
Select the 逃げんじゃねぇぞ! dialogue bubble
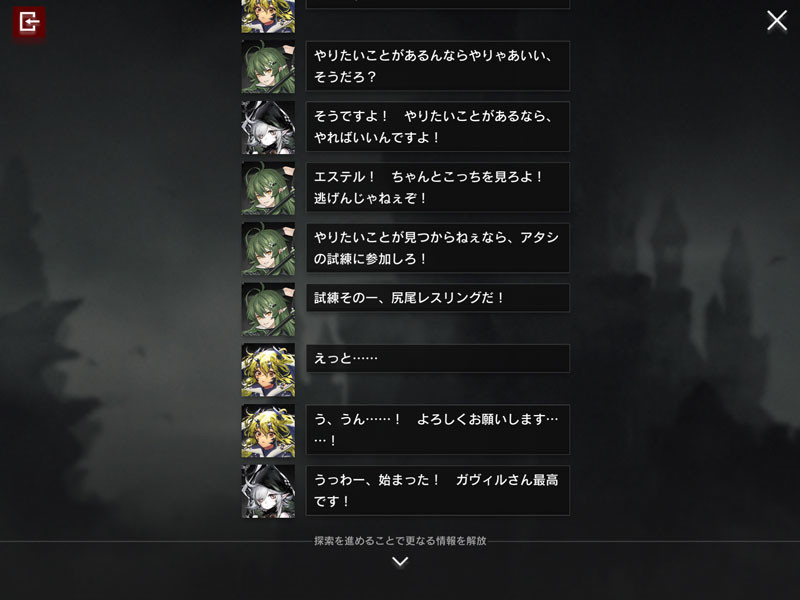[x=438, y=188]
